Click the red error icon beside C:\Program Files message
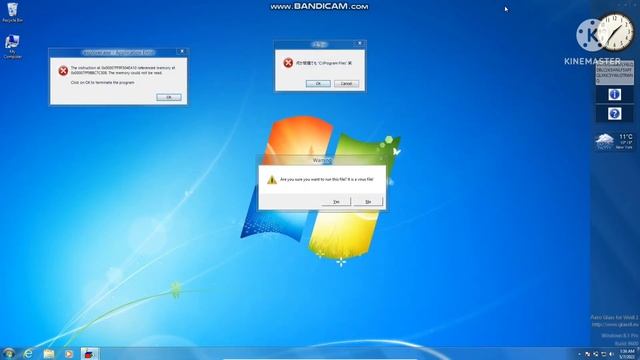The height and width of the screenshot is (360, 640). click(x=288, y=63)
